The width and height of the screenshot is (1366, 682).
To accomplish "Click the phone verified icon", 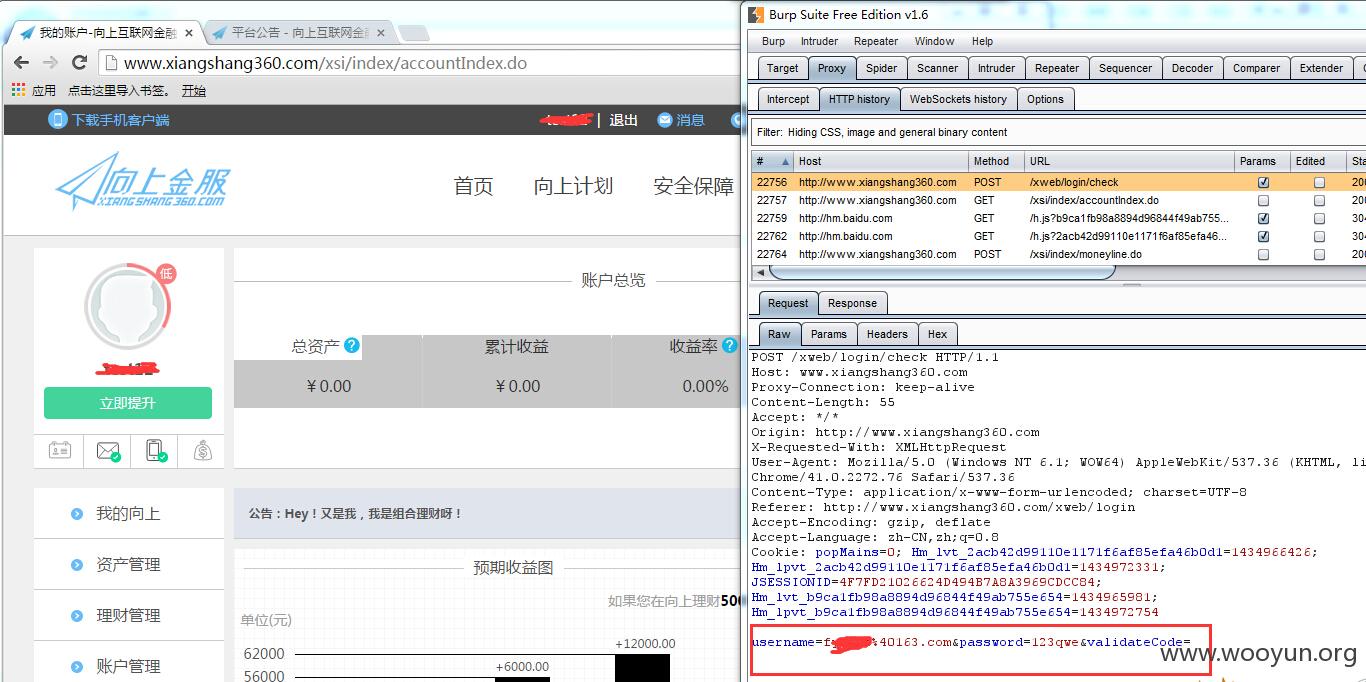I will [156, 451].
